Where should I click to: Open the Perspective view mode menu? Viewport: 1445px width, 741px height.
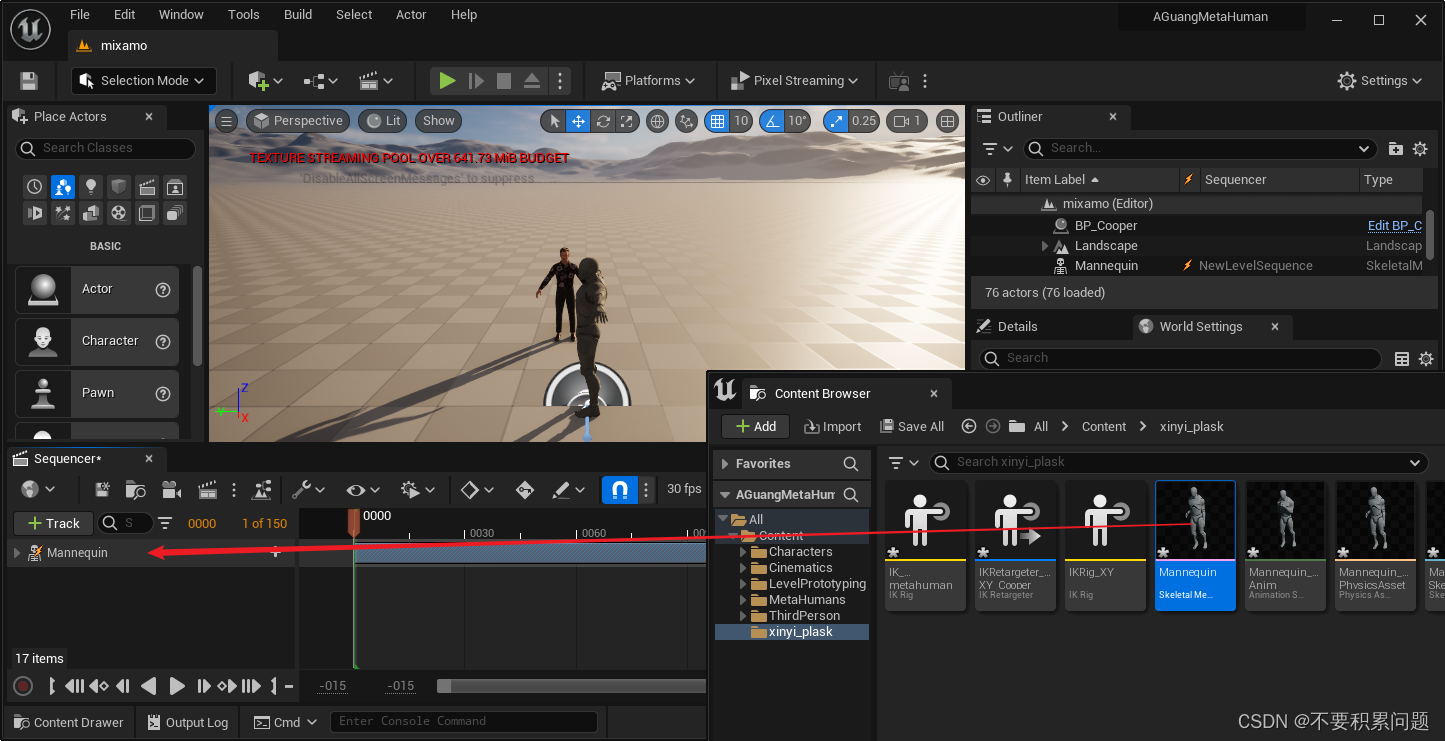(x=298, y=121)
